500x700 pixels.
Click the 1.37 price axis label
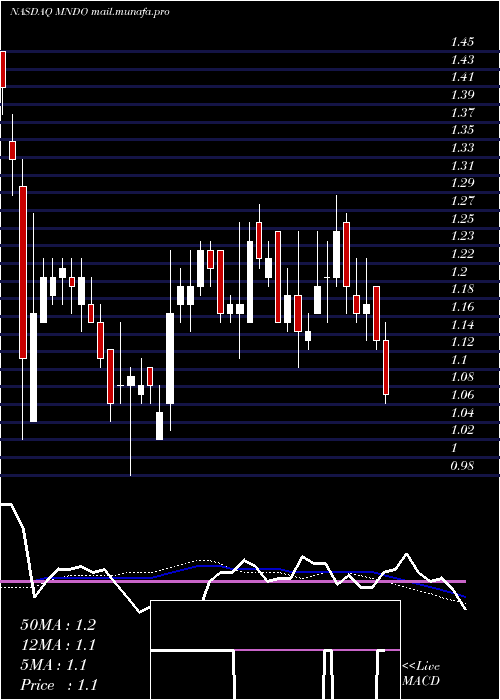[x=462, y=112]
